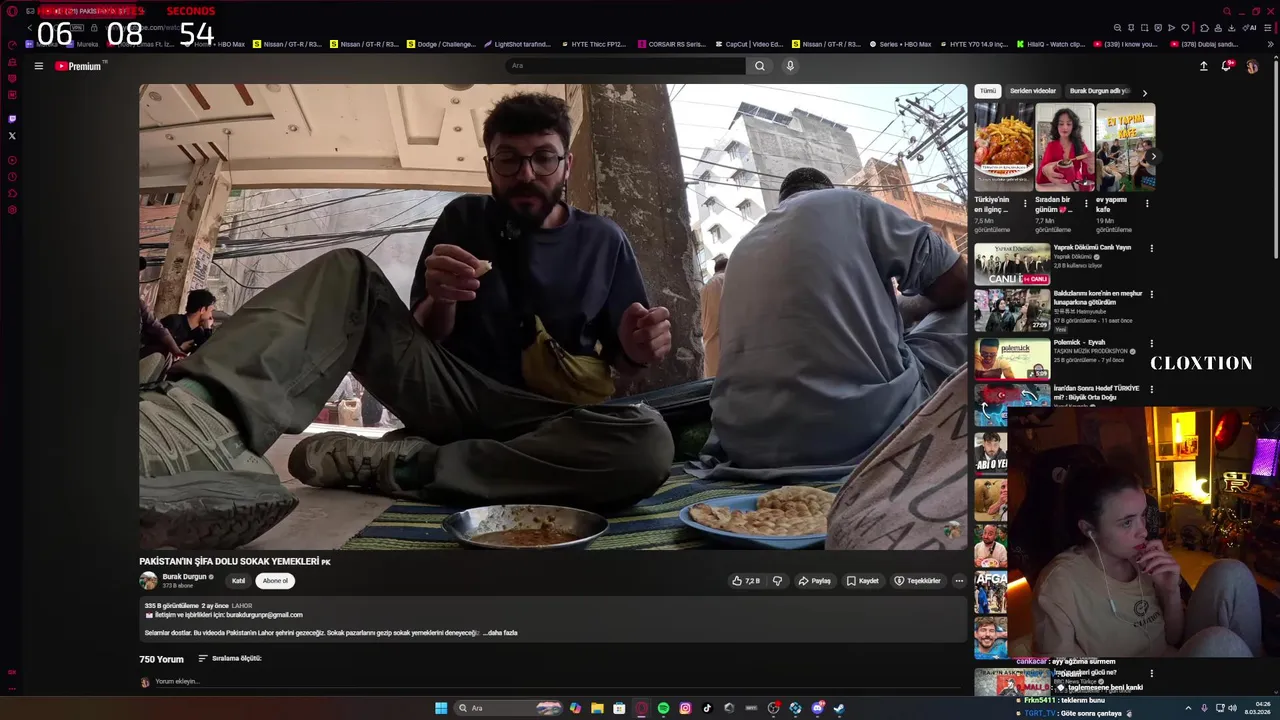The image size is (1280, 720).
Task: Open options for Türkiye'nin en ilginç short
Action: [1025, 204]
